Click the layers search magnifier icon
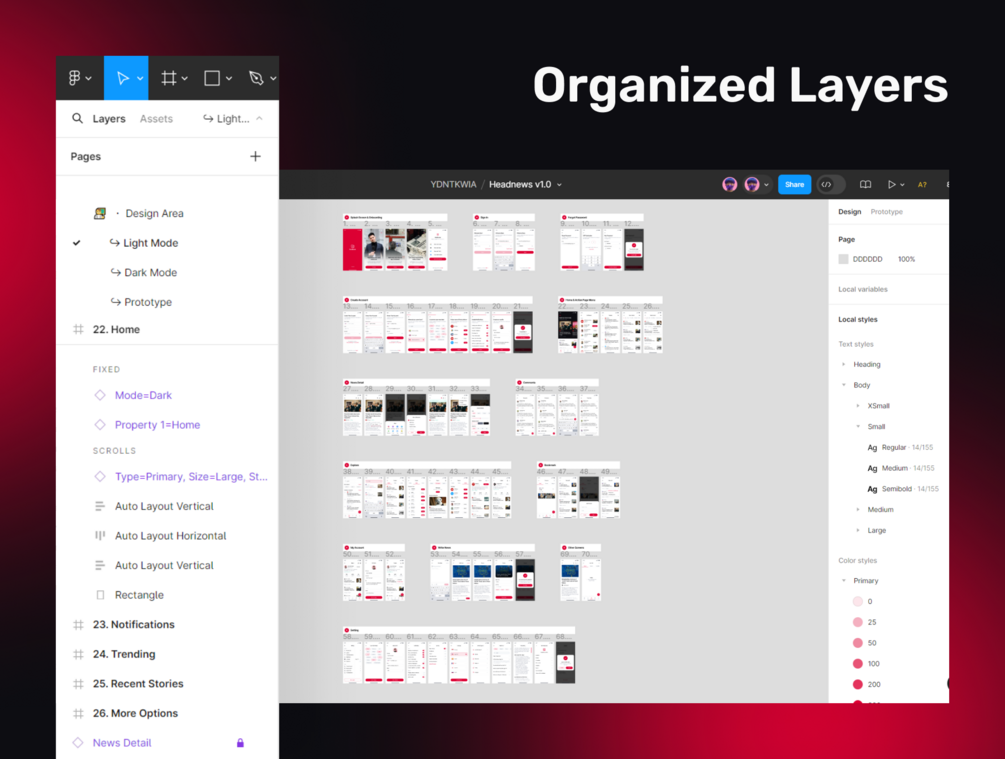Screen dimensions: 1005x759 click(78, 119)
